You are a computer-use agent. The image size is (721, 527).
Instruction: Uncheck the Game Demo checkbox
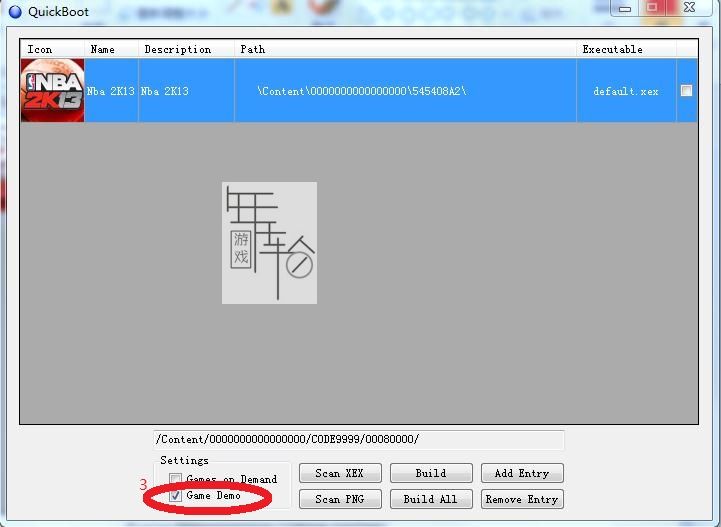point(175,495)
